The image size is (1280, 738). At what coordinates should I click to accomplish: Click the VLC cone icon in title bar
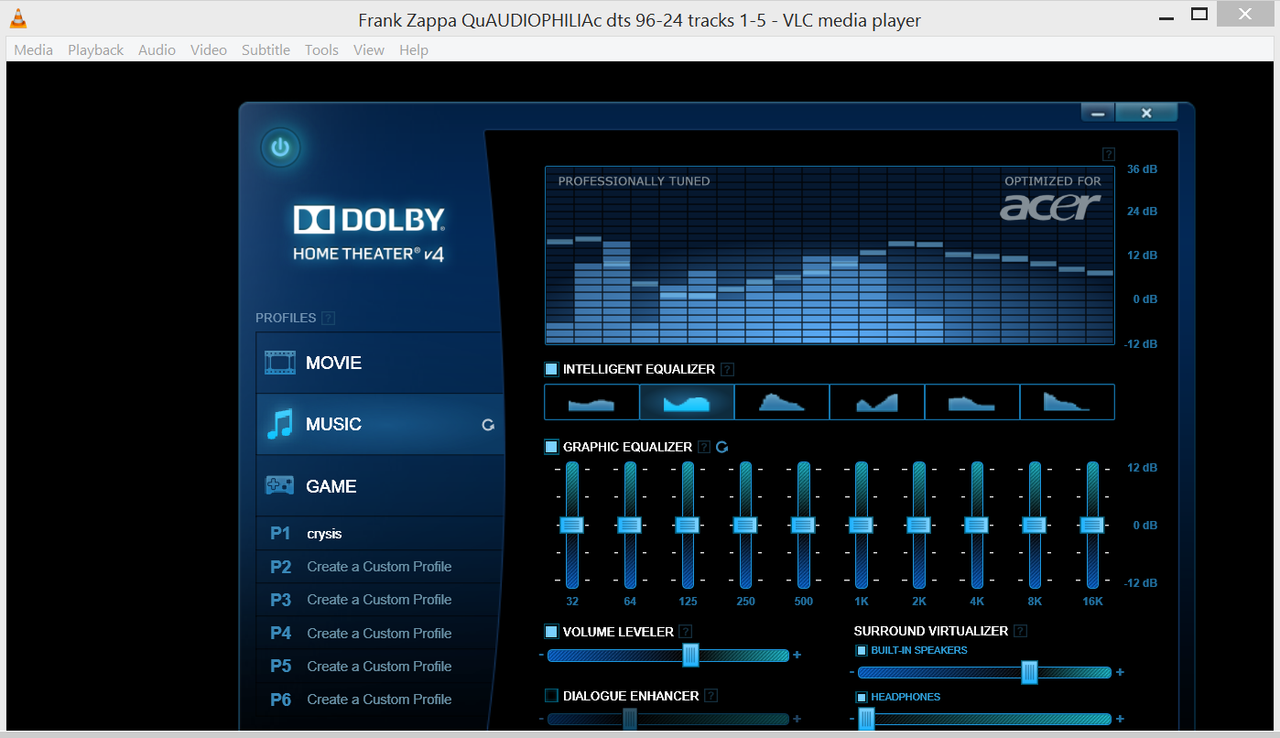point(18,16)
